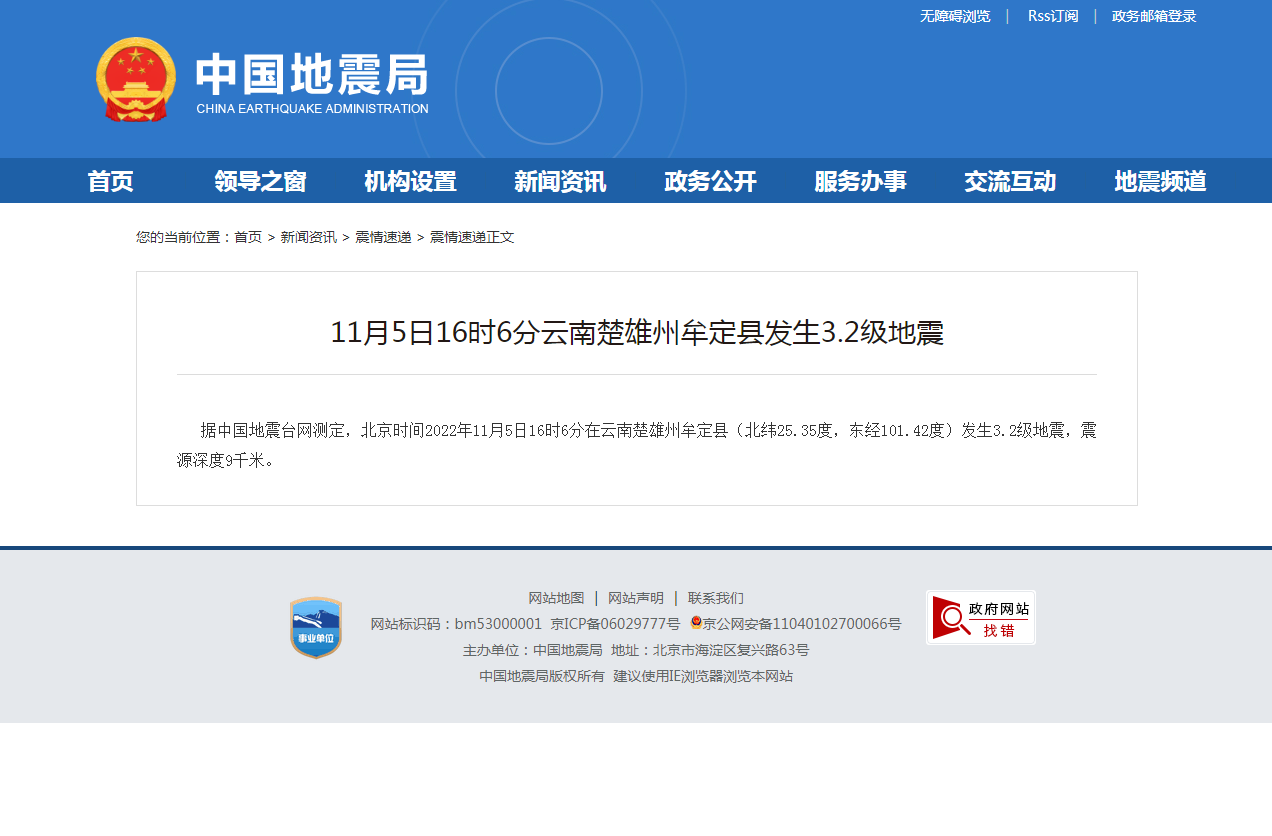Go to 地震频道 navigation item

(x=1160, y=181)
